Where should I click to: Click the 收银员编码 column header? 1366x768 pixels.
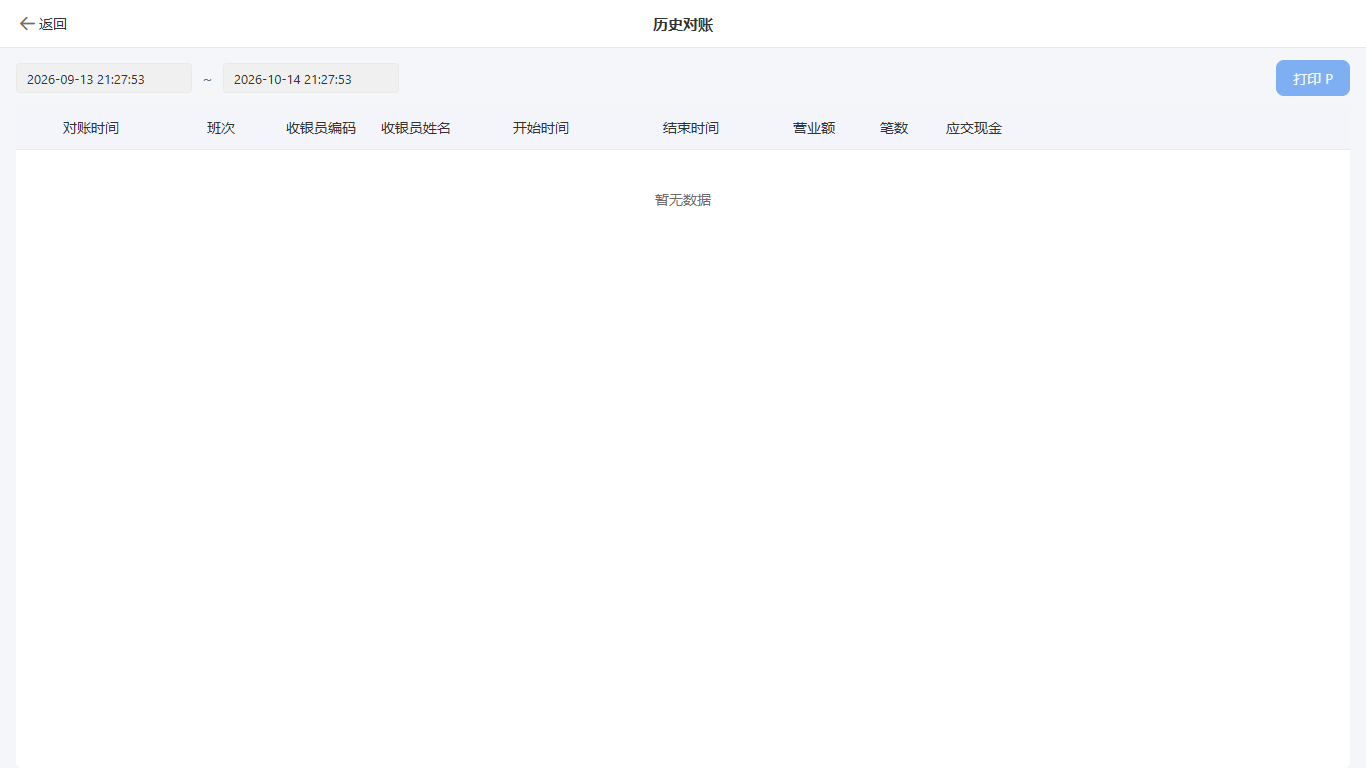coord(321,128)
